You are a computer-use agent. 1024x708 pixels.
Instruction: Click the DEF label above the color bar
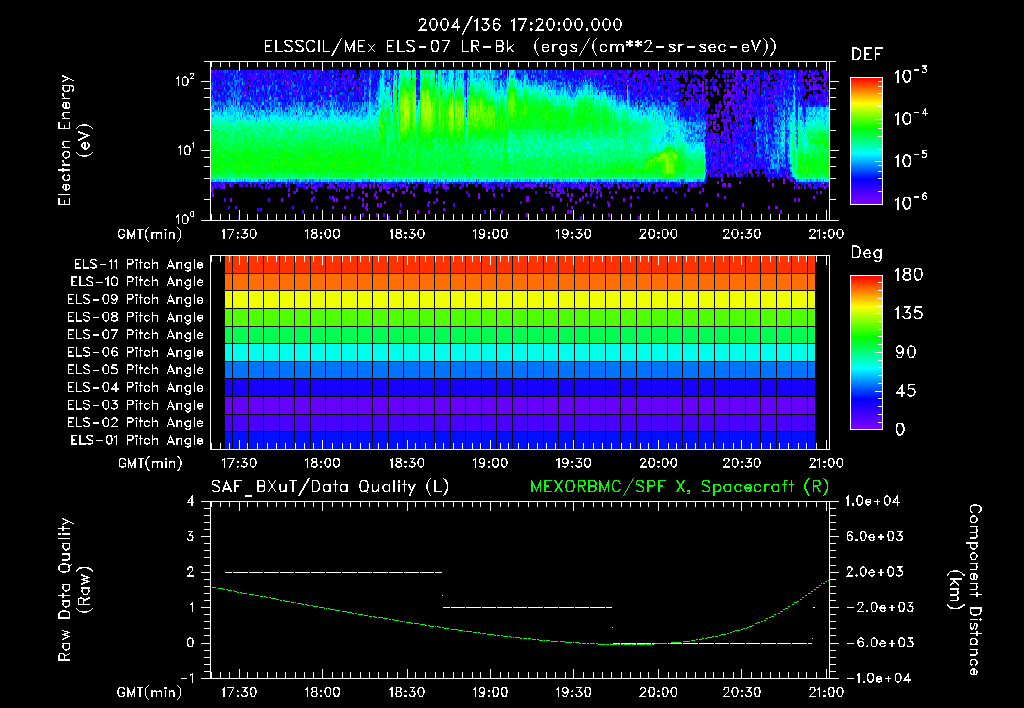coord(867,54)
